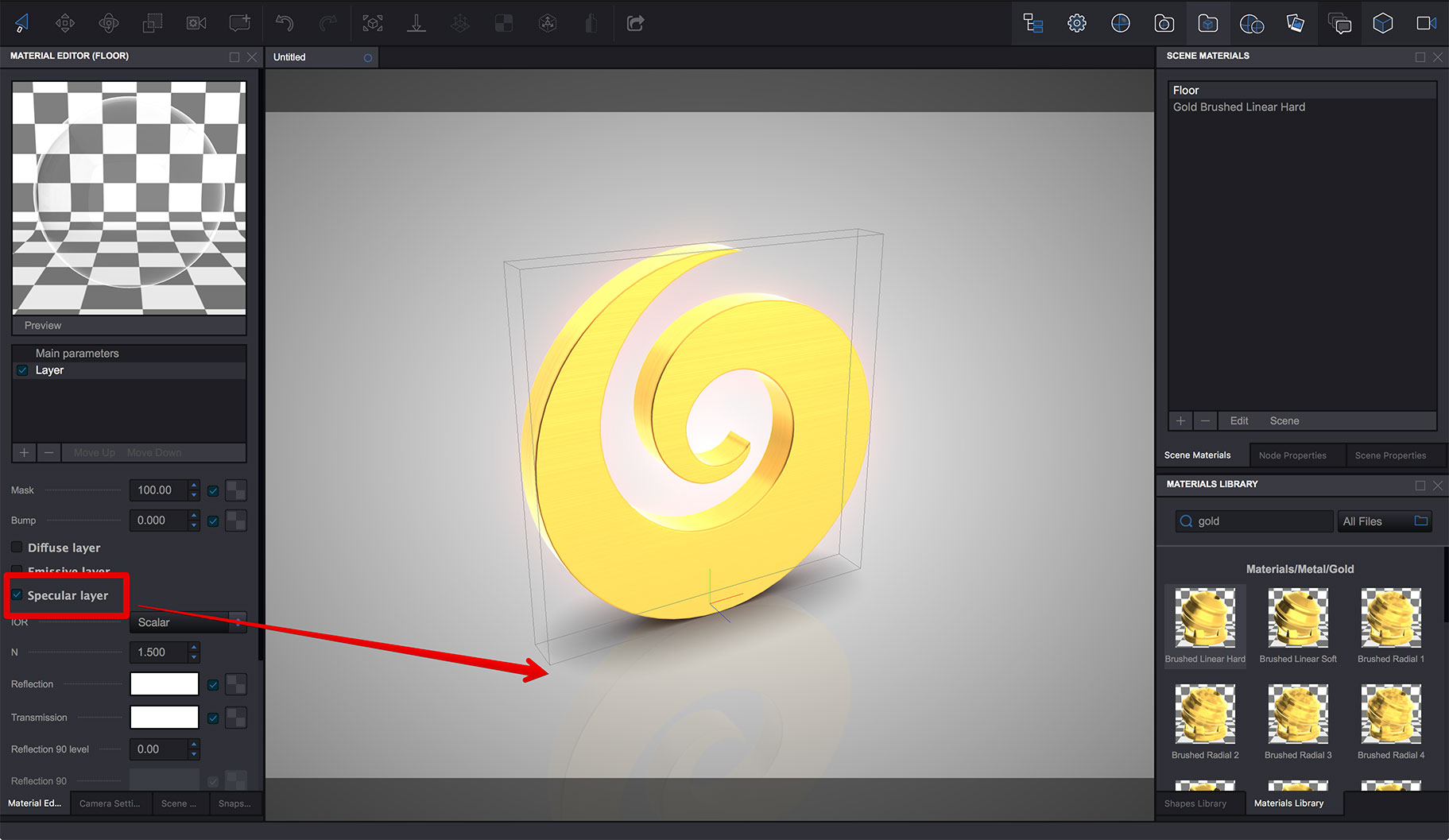Open the scene tree panel
1449x840 pixels.
pyautogui.click(x=1033, y=23)
